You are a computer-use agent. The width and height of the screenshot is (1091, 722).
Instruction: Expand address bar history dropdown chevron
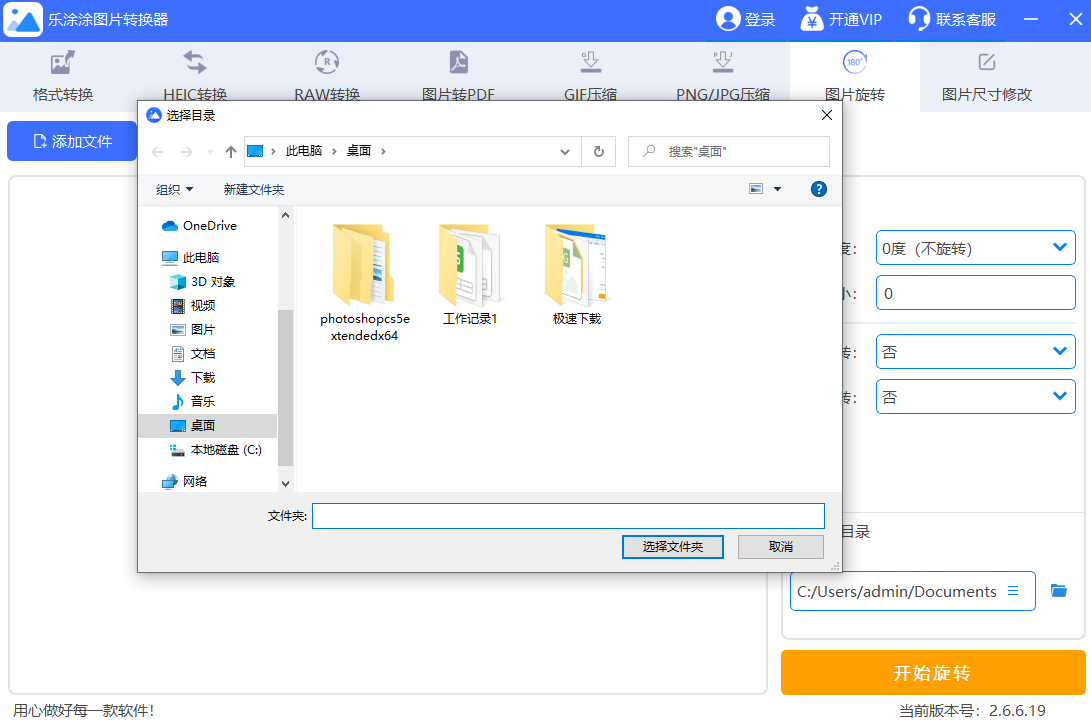pyautogui.click(x=565, y=151)
